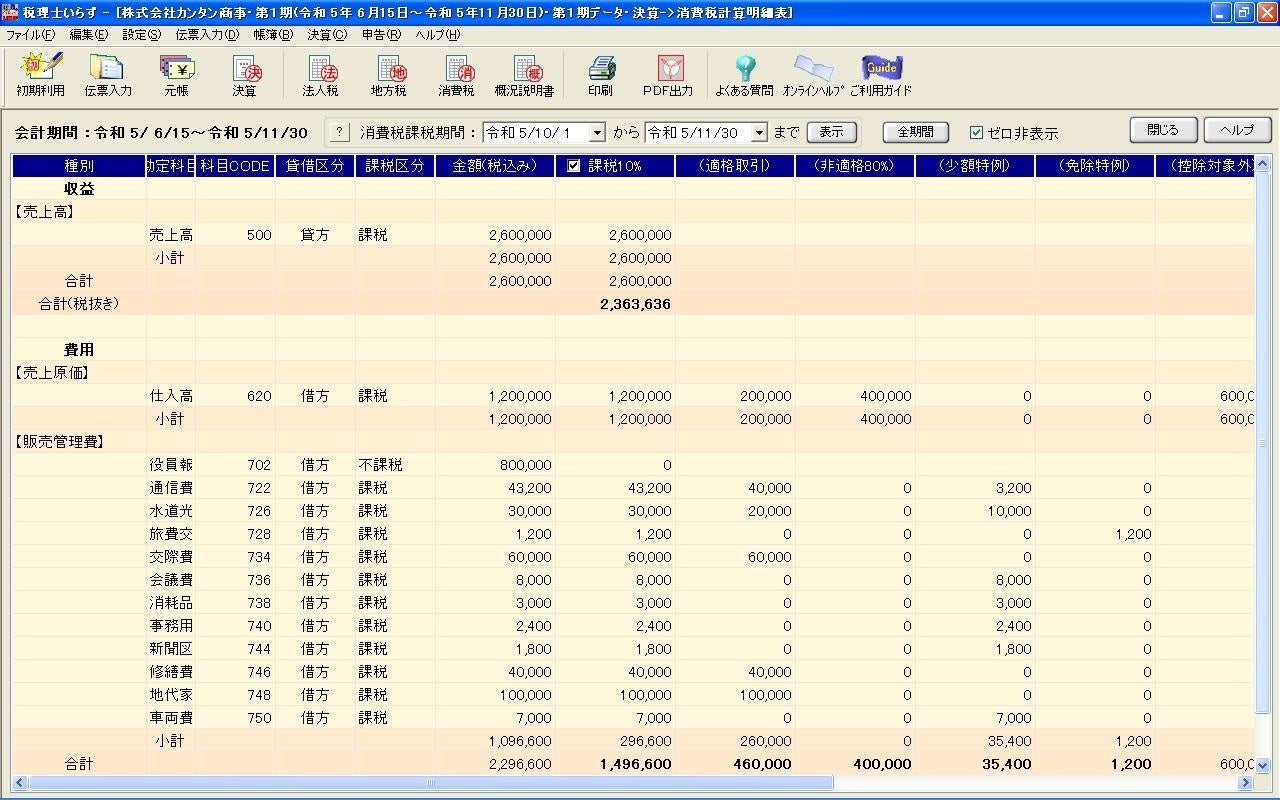This screenshot has width=1280, height=800.
Task: Click the 閉じる button
Action: tap(1163, 130)
